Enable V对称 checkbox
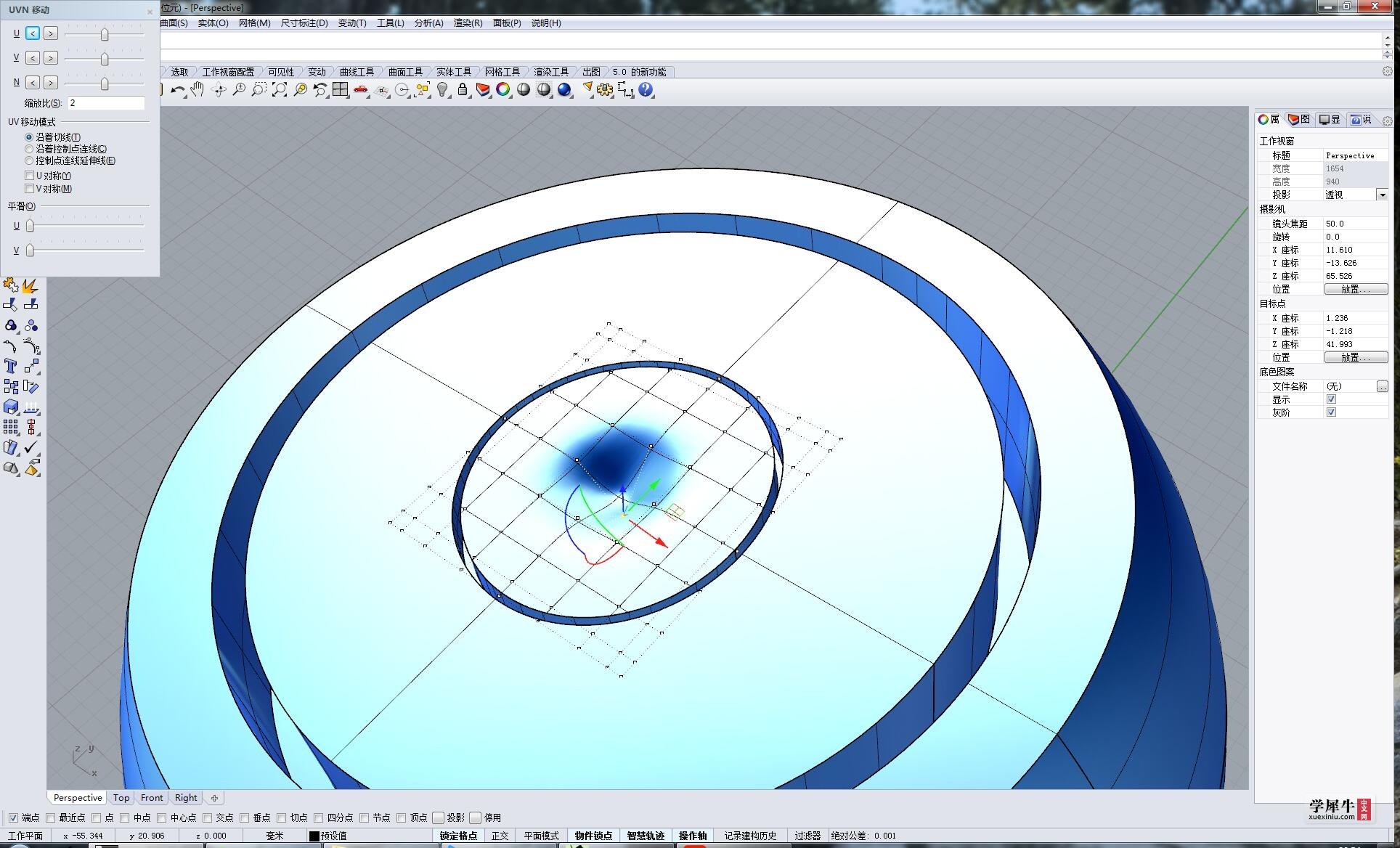Screen dimensions: 1400x848 [x=30, y=189]
